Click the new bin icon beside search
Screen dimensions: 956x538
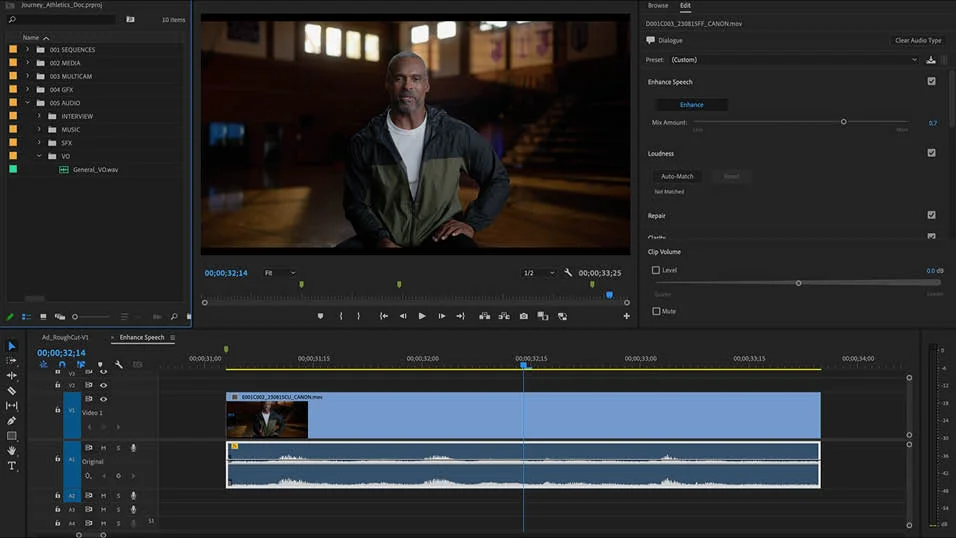click(130, 20)
